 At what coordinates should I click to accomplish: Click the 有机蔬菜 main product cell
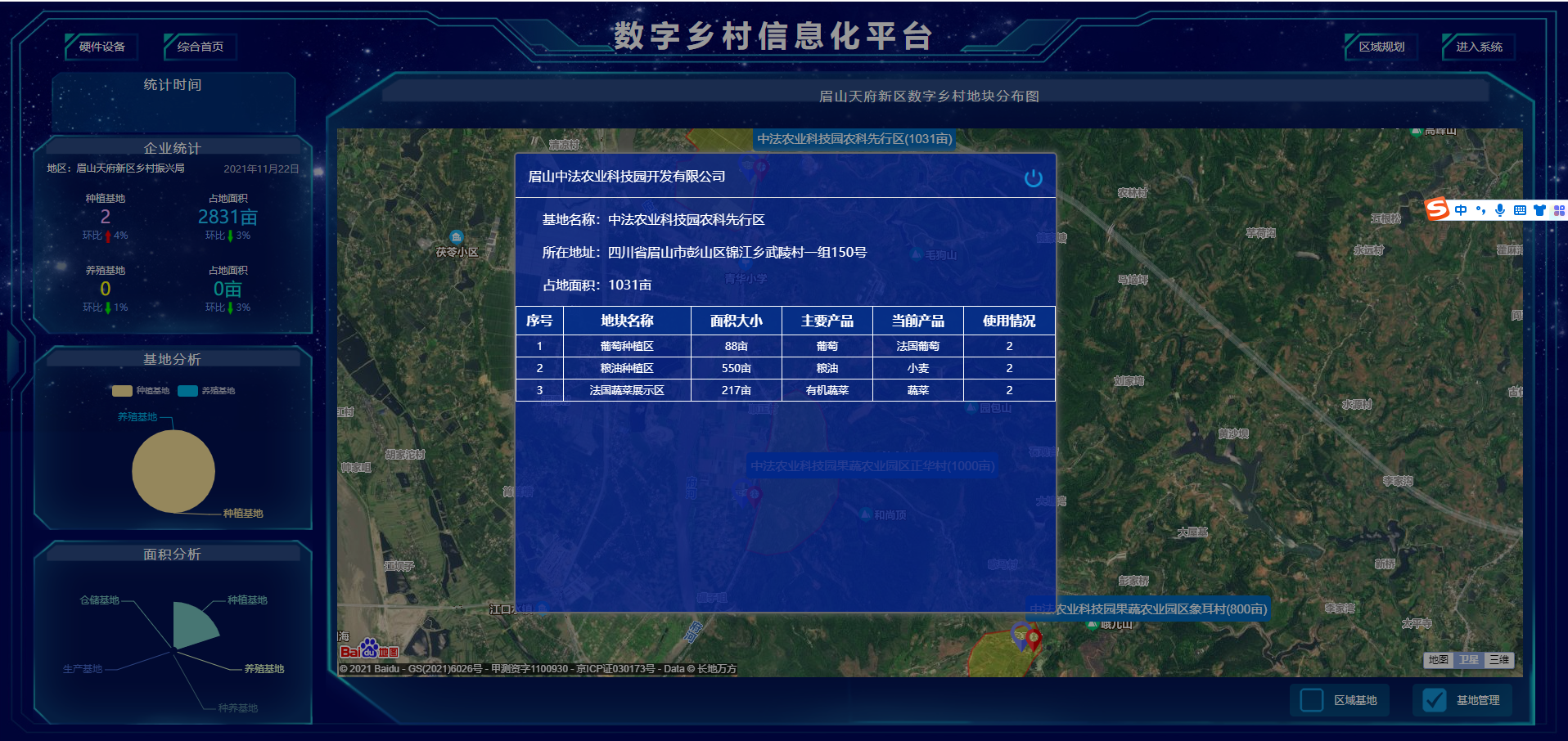coord(827,391)
